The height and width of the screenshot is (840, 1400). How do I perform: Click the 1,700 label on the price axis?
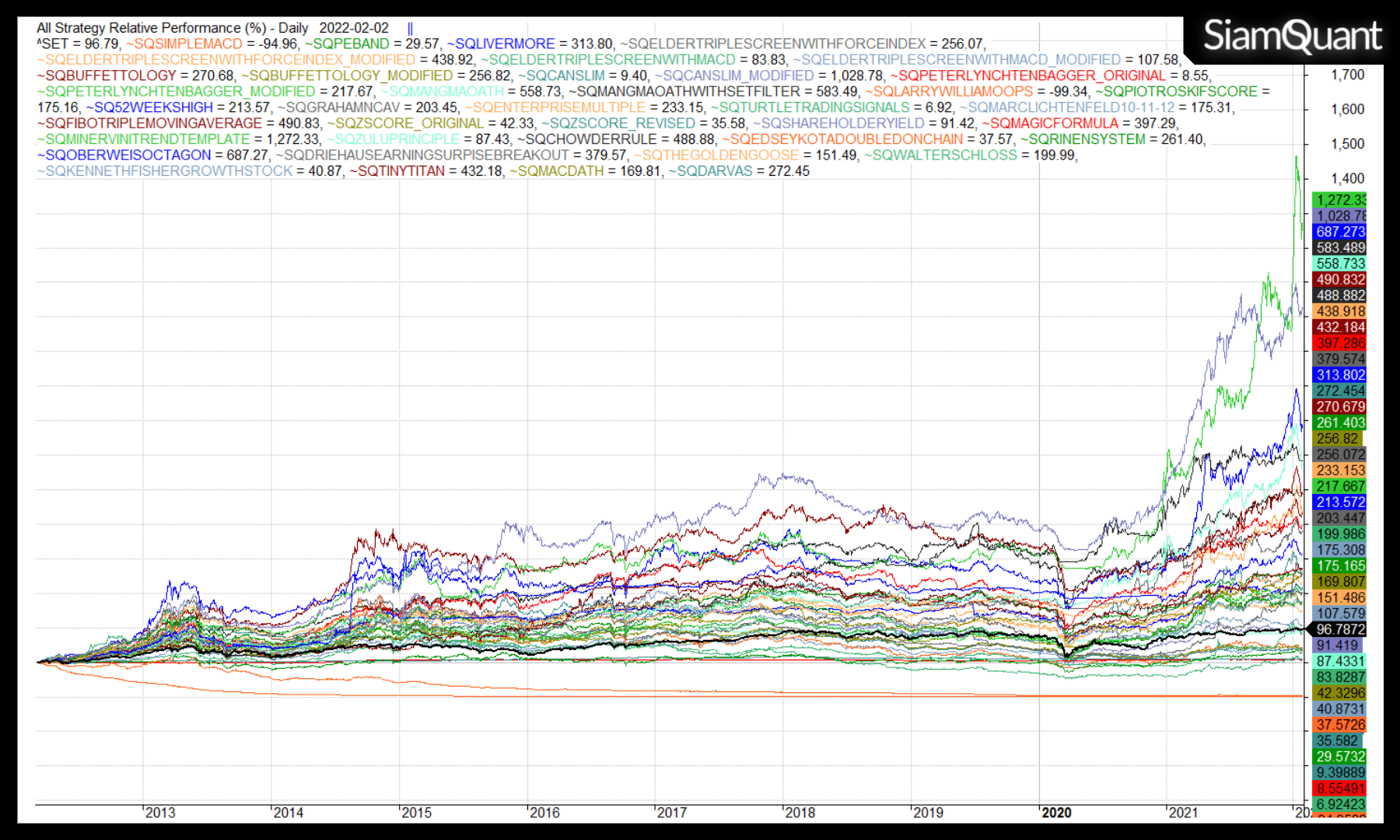pyautogui.click(x=1347, y=75)
